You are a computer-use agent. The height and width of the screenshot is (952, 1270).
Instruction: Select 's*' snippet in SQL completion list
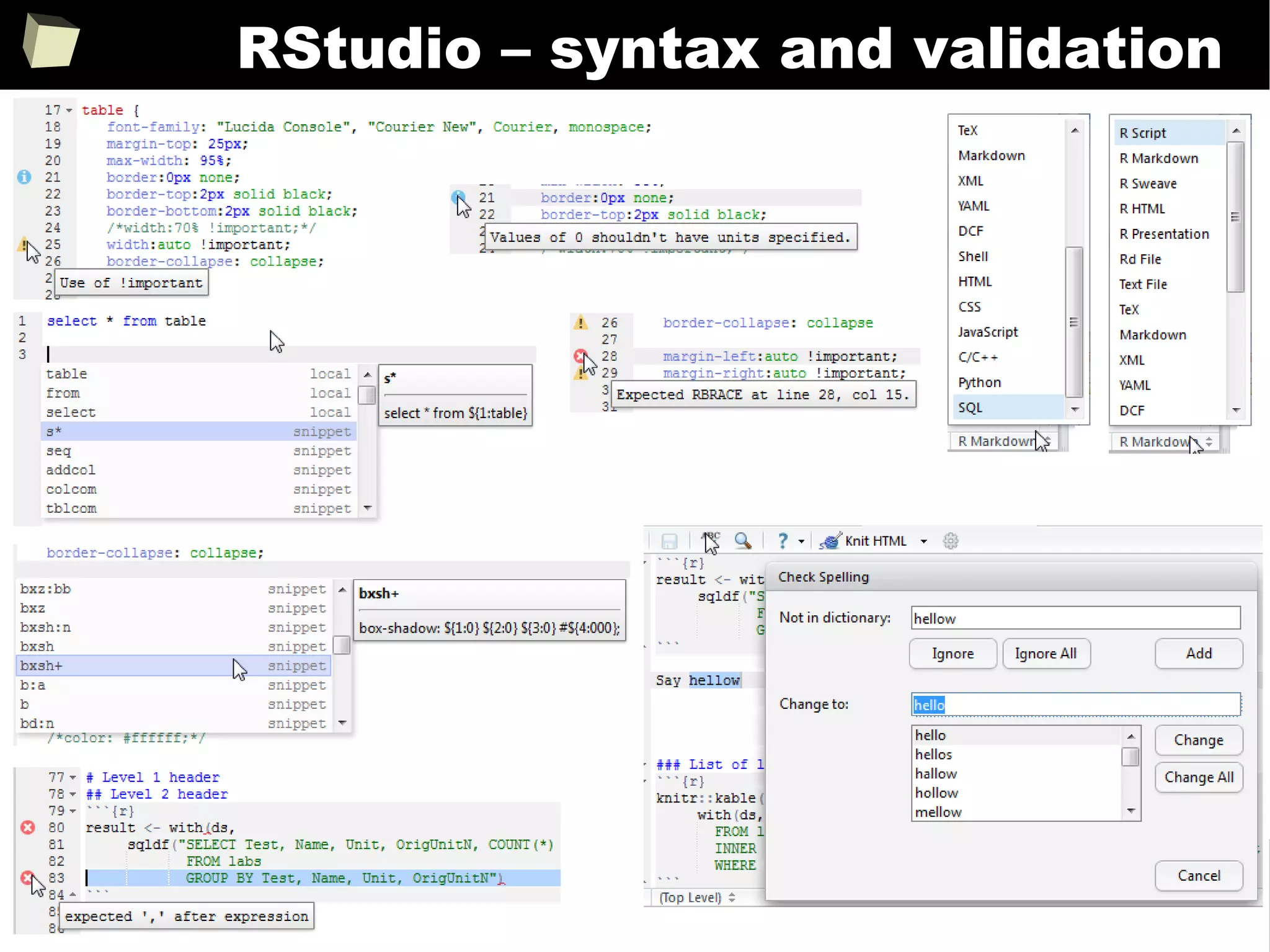(x=198, y=432)
